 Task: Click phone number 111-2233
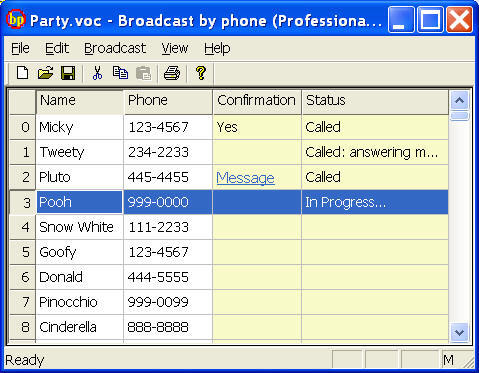(x=158, y=227)
